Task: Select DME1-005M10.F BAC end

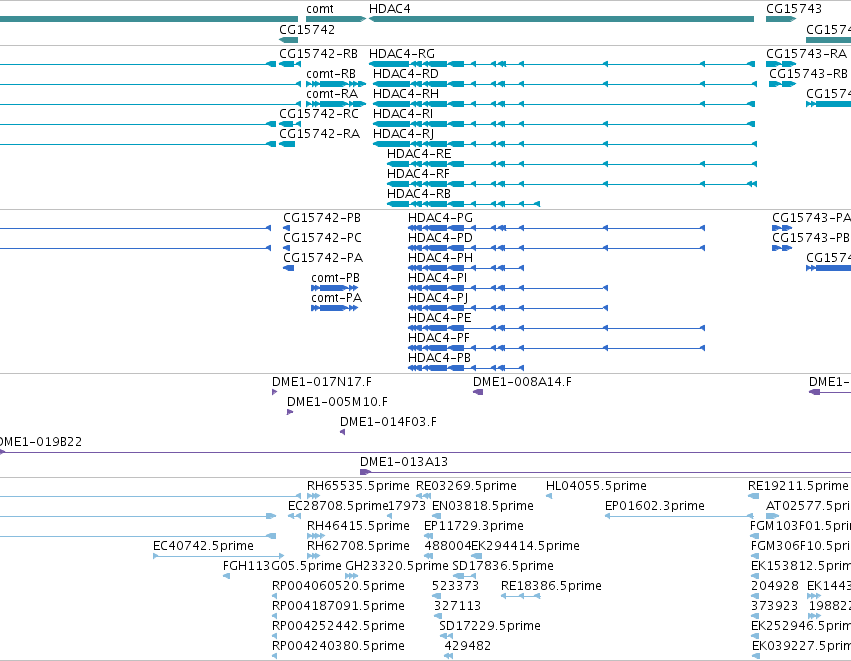Action: tap(290, 412)
